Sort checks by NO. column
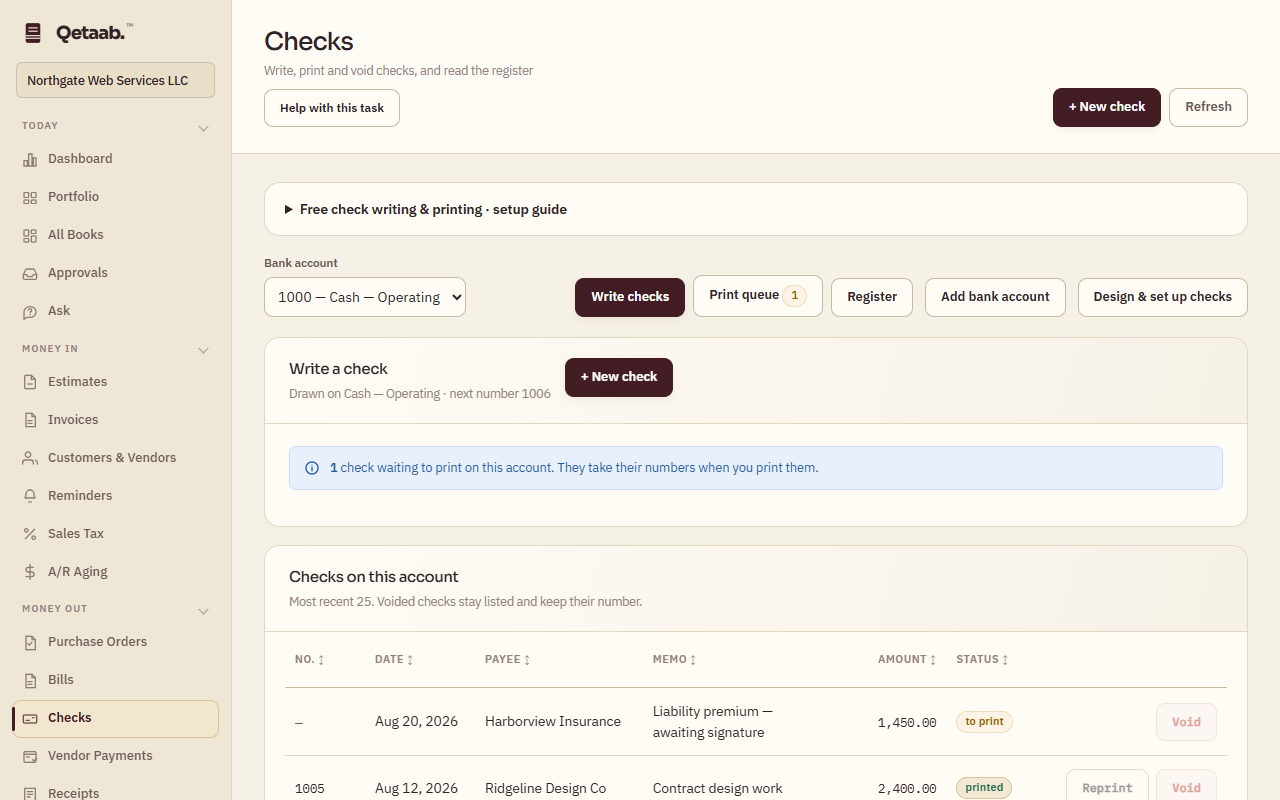The image size is (1280, 800). click(x=309, y=659)
